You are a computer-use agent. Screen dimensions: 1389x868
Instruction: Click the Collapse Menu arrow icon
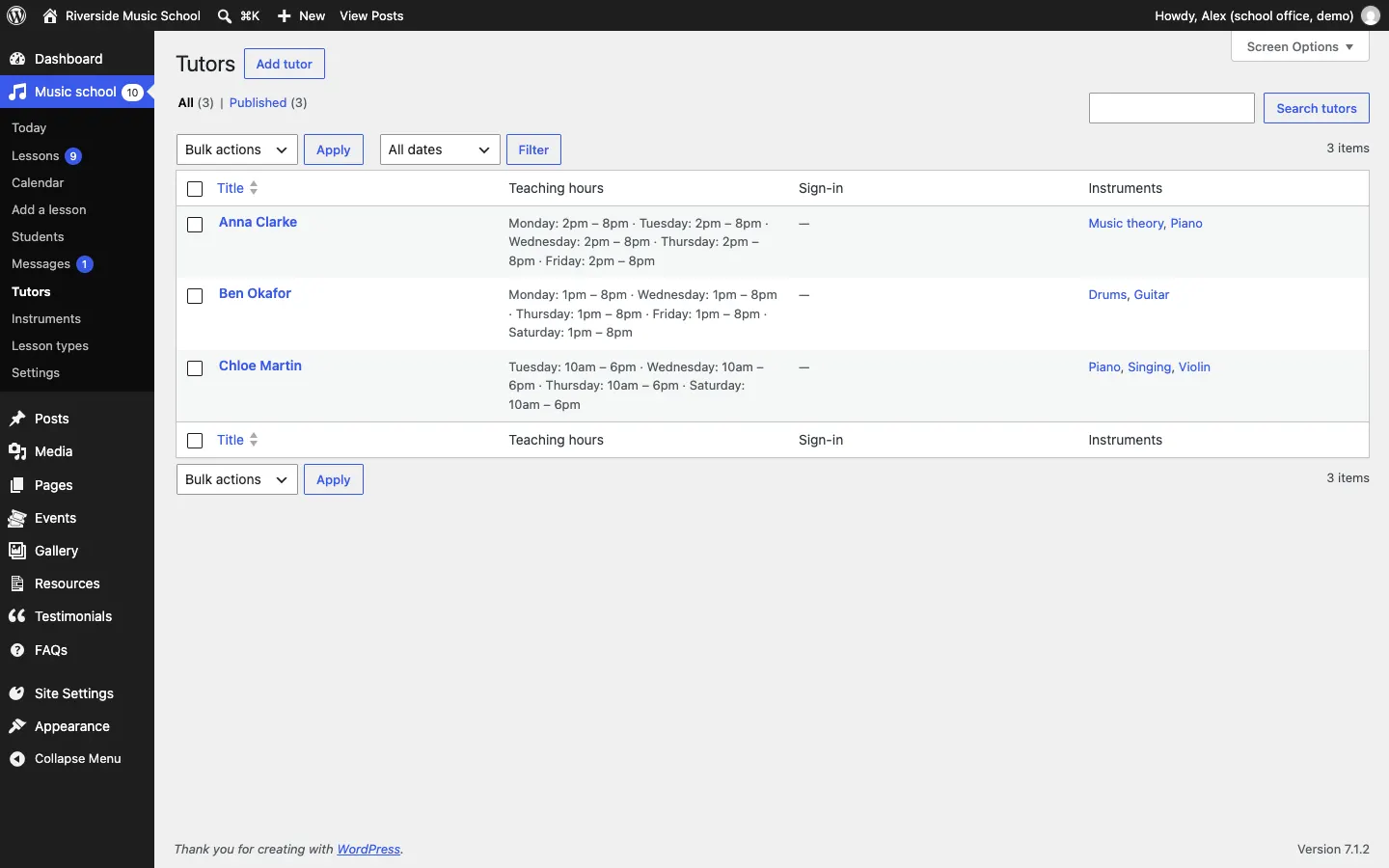point(17,759)
